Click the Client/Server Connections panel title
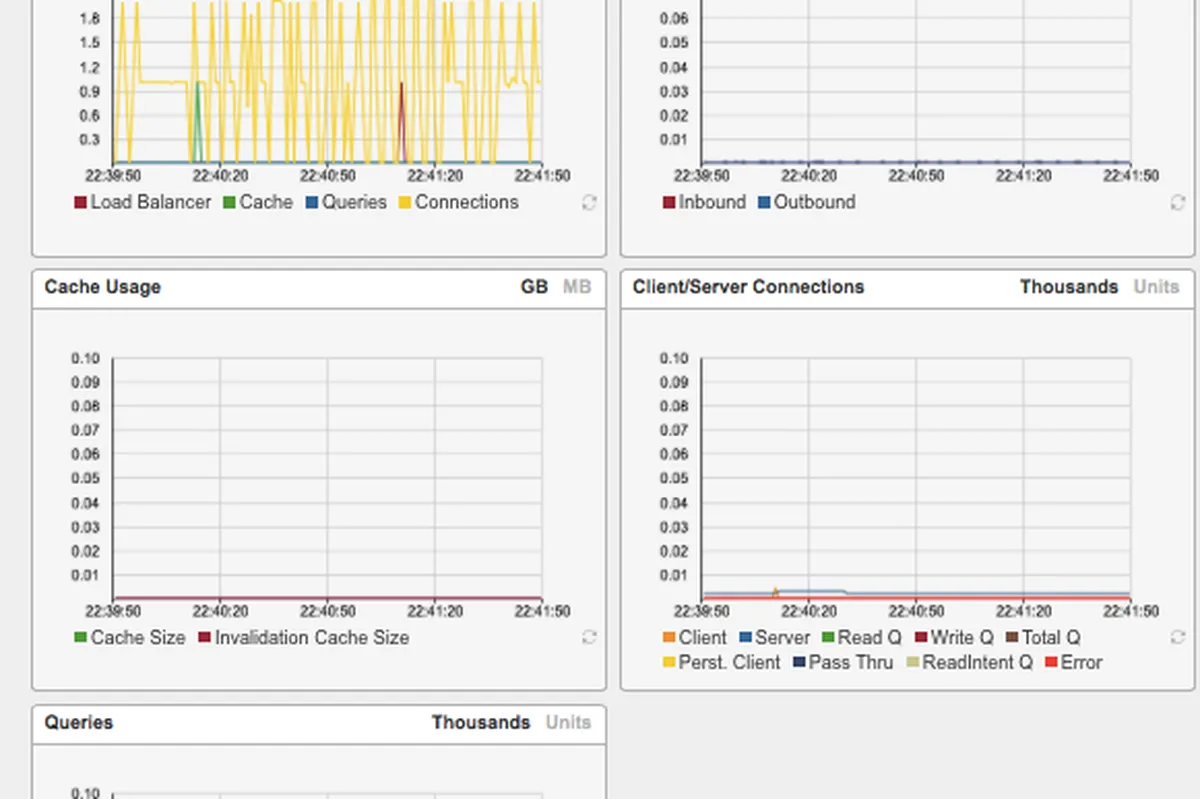The width and height of the screenshot is (1200, 799). (x=748, y=287)
